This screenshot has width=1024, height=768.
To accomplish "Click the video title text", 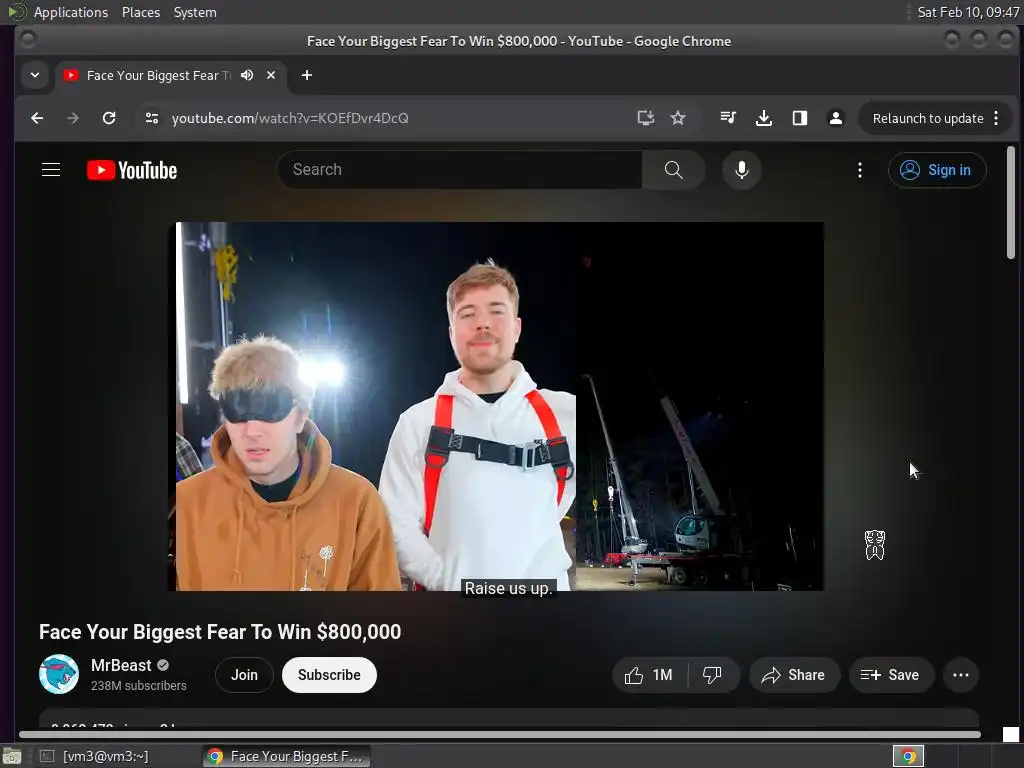I will point(220,632).
